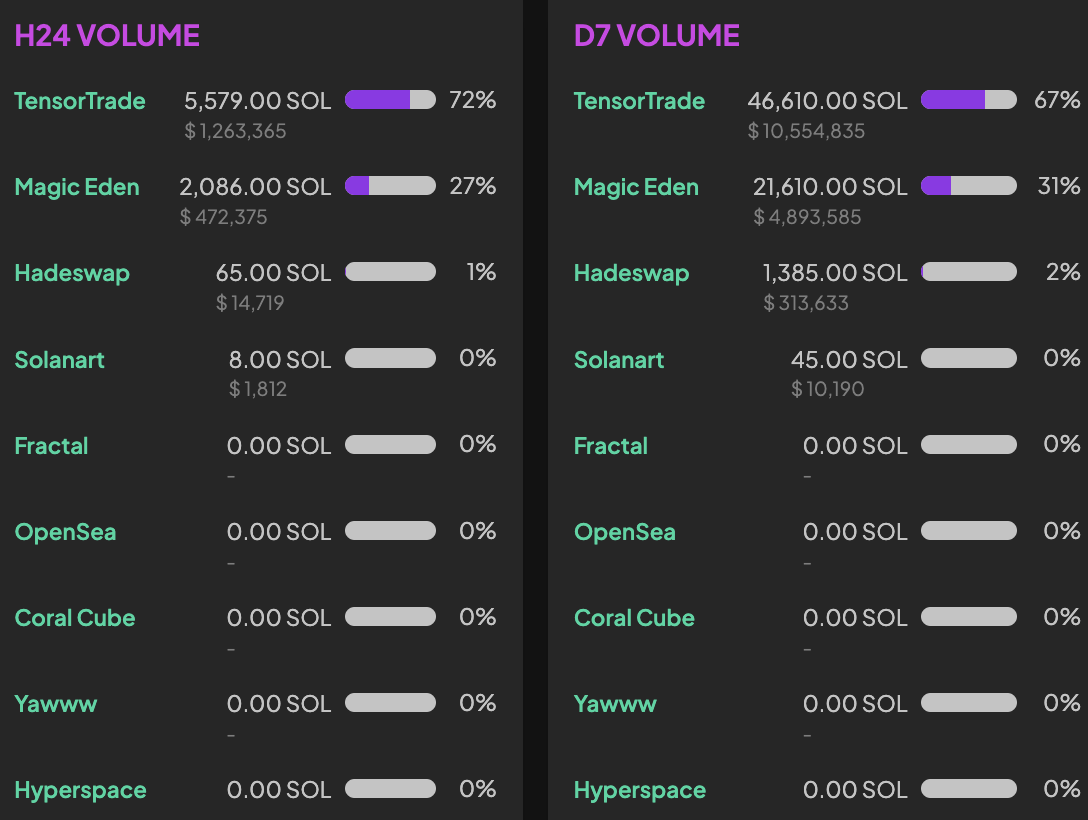1088x820 pixels.
Task: Select Hadeswap in H24 Volume list
Action: (72, 273)
